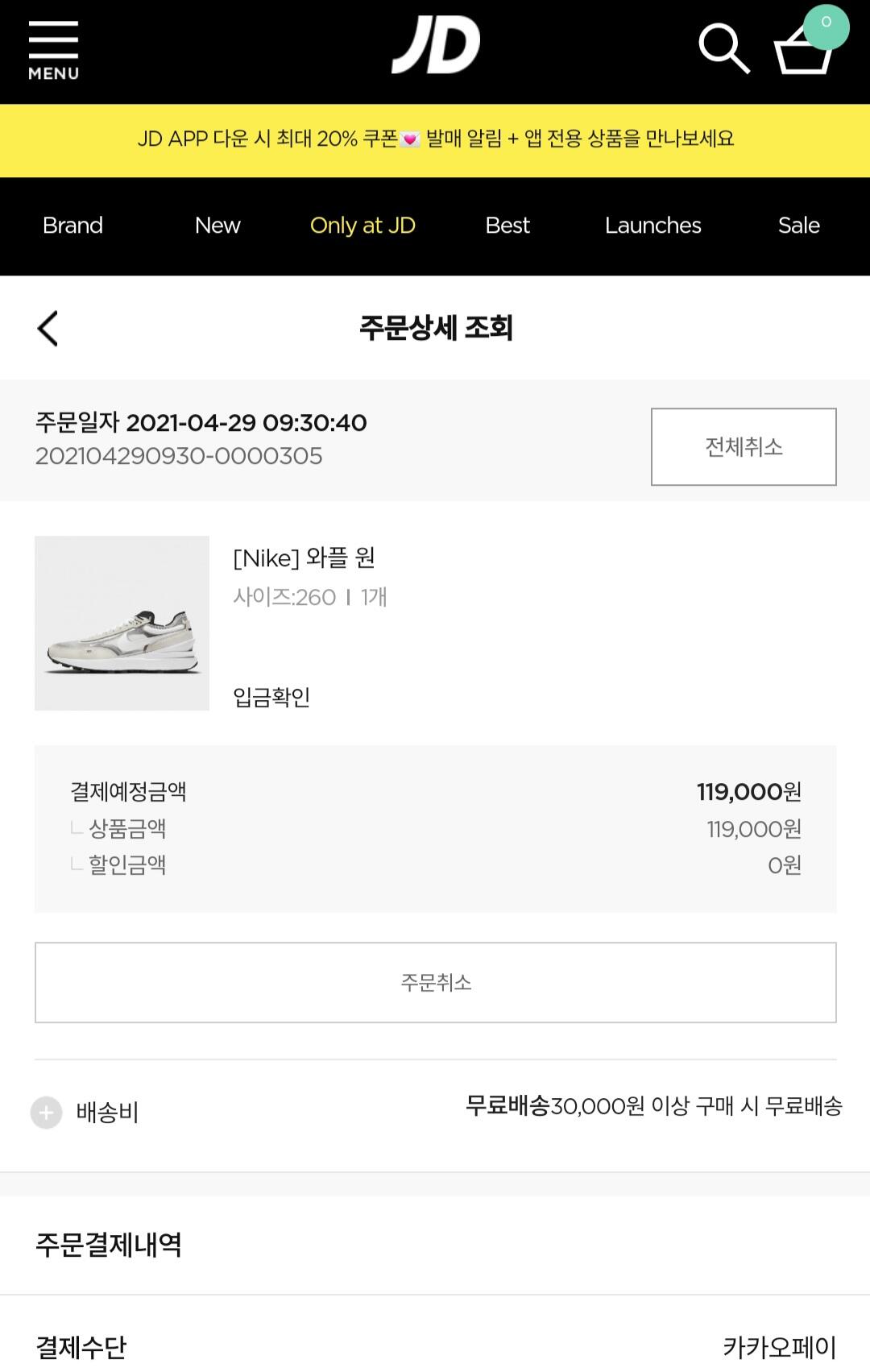The image size is (870, 1372).
Task: Tap the 카카오페이 payment method text
Action: click(x=779, y=1346)
